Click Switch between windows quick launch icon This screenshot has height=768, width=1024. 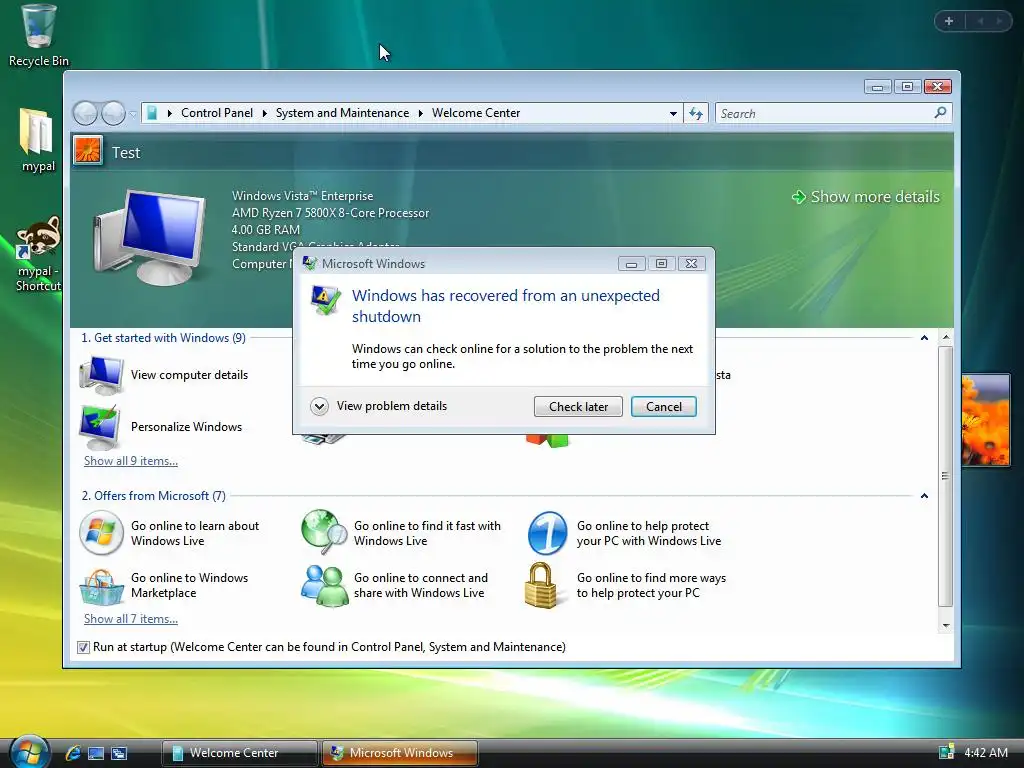tap(119, 753)
